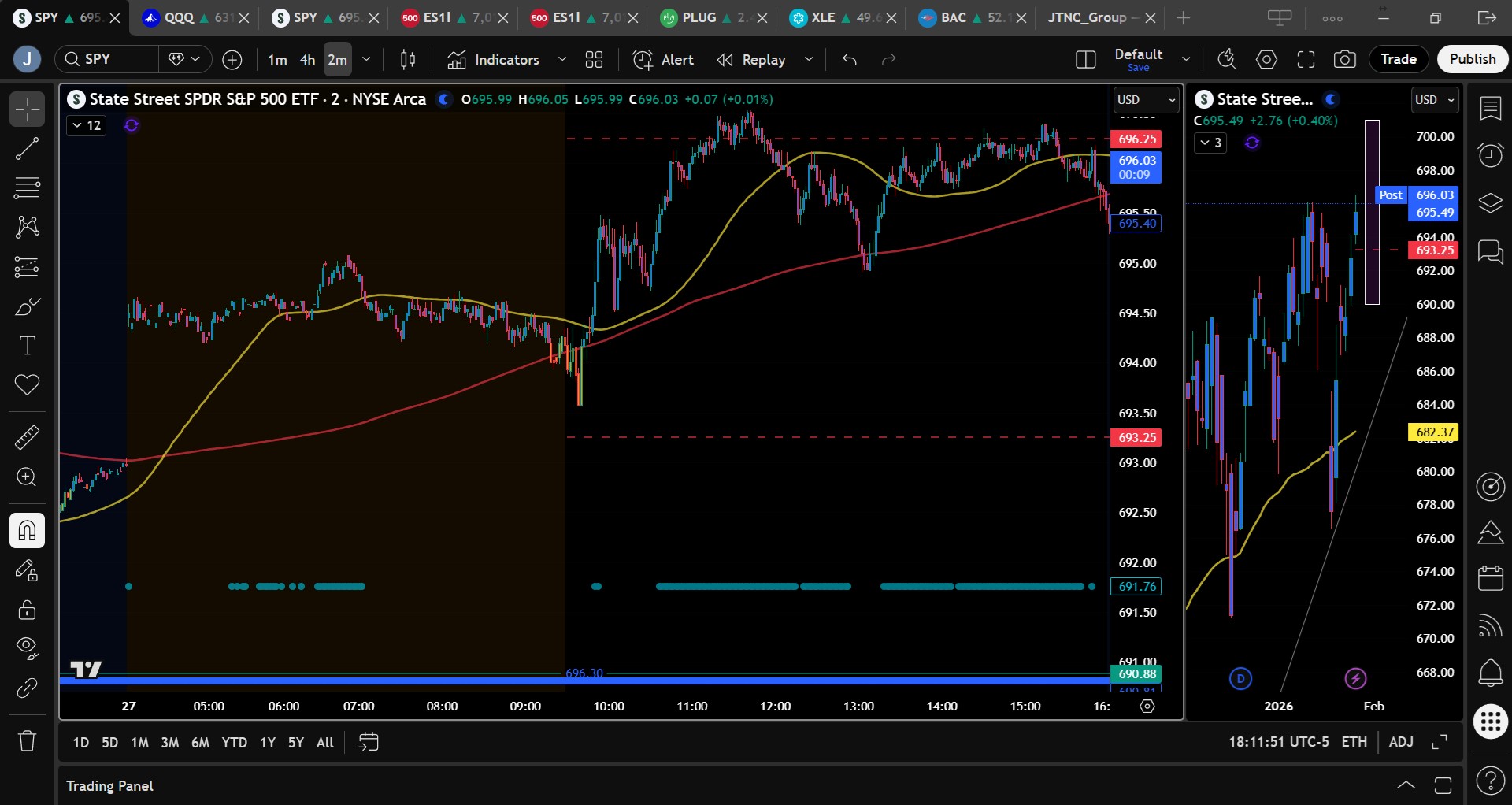Open the forecasting and measurement tools
This screenshot has height=805, width=1512.
click(x=27, y=267)
